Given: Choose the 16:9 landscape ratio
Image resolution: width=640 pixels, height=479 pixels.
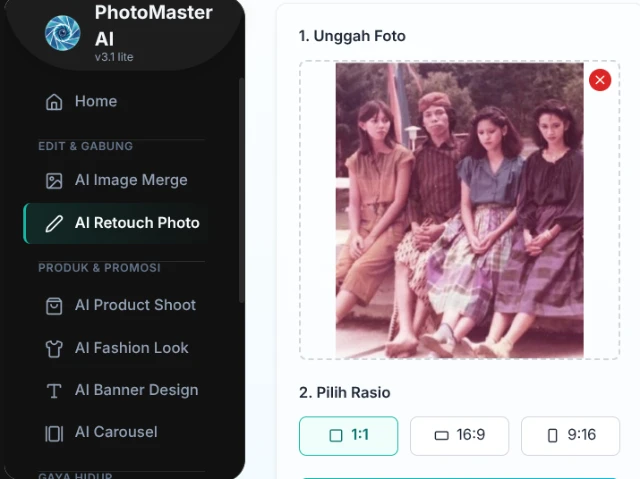Looking at the screenshot, I should tap(459, 436).
